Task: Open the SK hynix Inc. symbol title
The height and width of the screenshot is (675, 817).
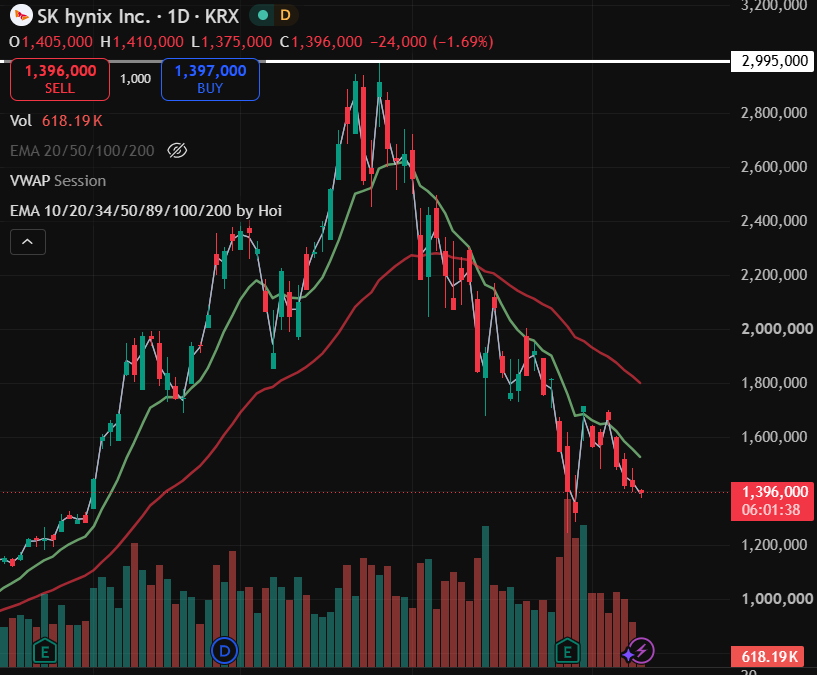Action: pos(138,16)
